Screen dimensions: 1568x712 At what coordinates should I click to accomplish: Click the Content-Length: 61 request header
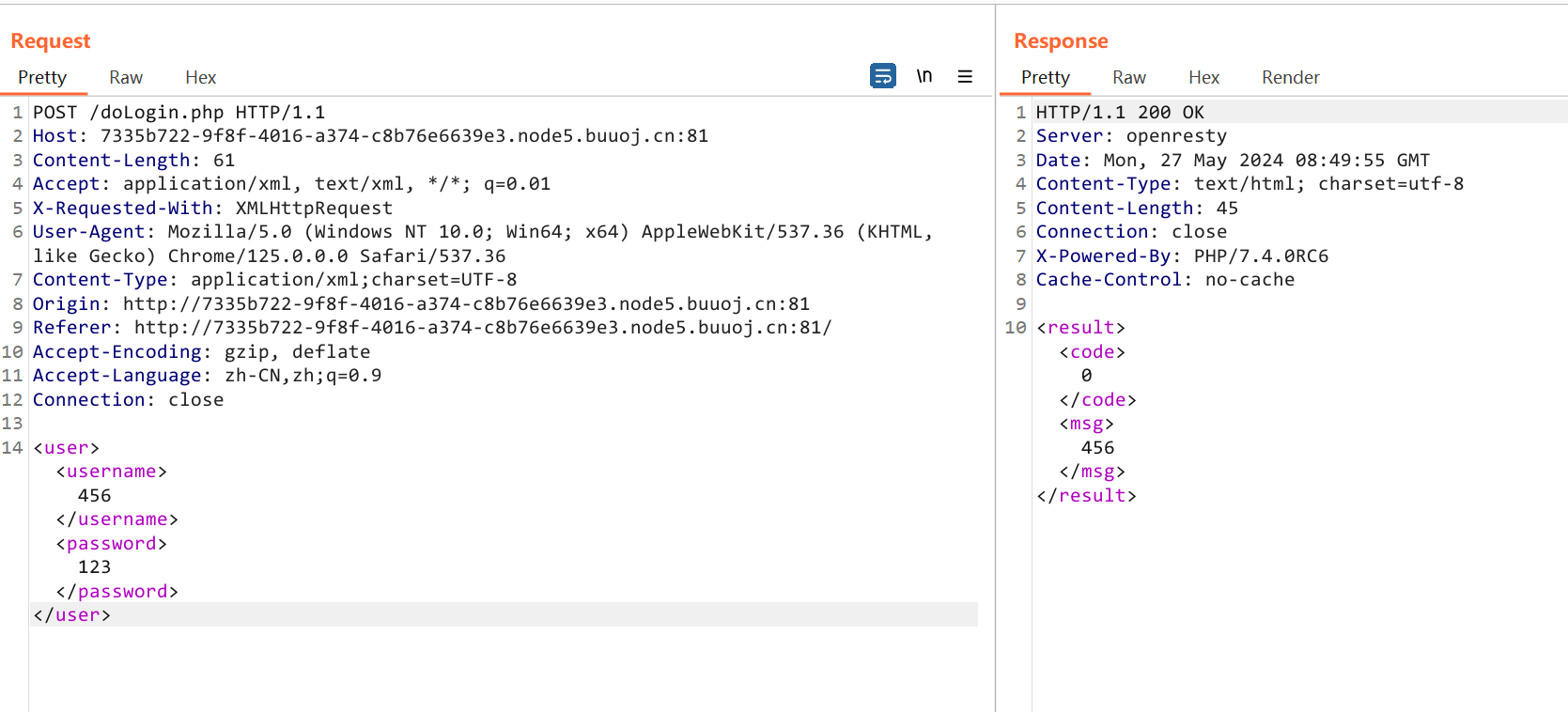coord(133,160)
